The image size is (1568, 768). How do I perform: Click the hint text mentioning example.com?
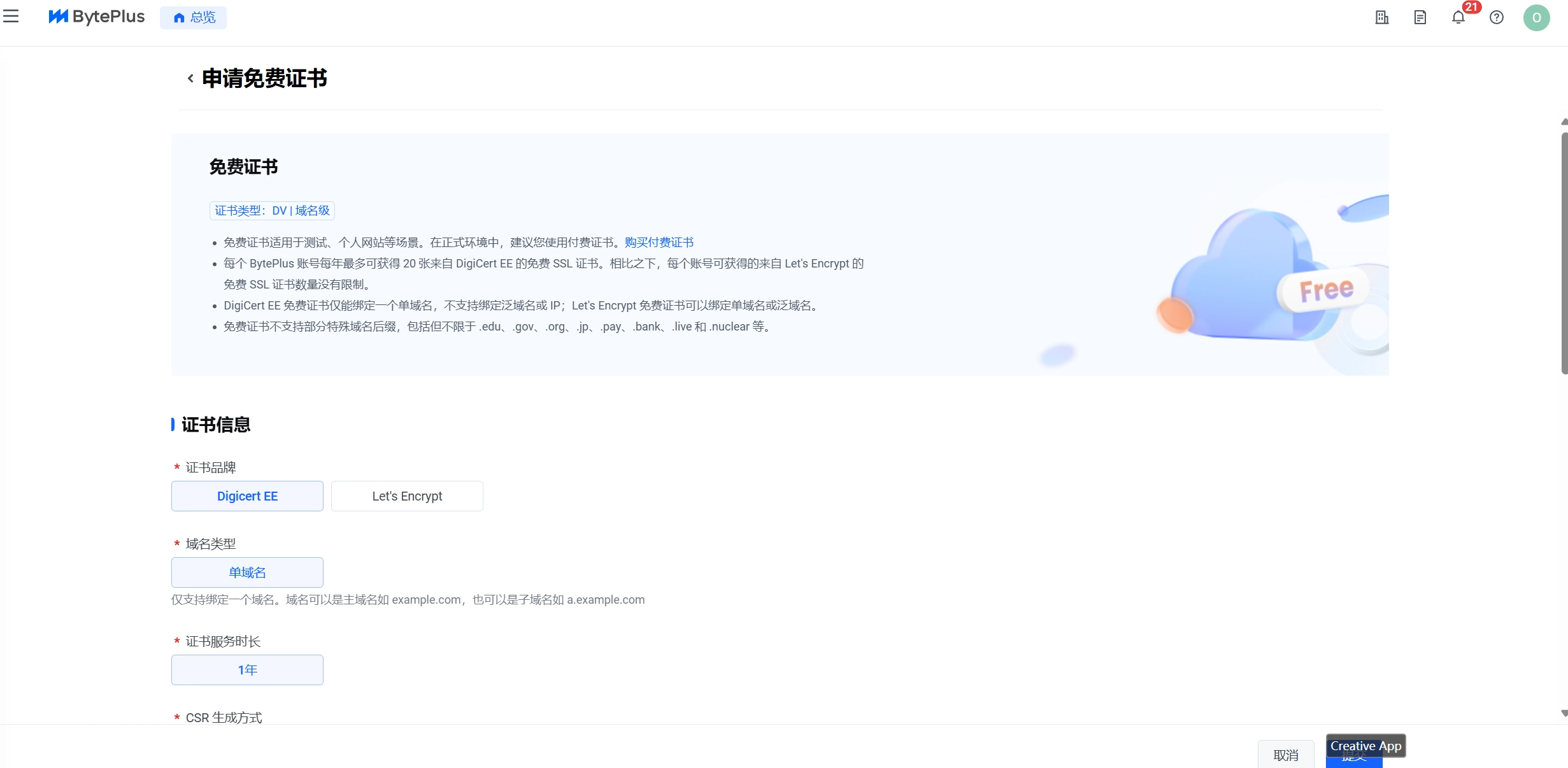[408, 600]
